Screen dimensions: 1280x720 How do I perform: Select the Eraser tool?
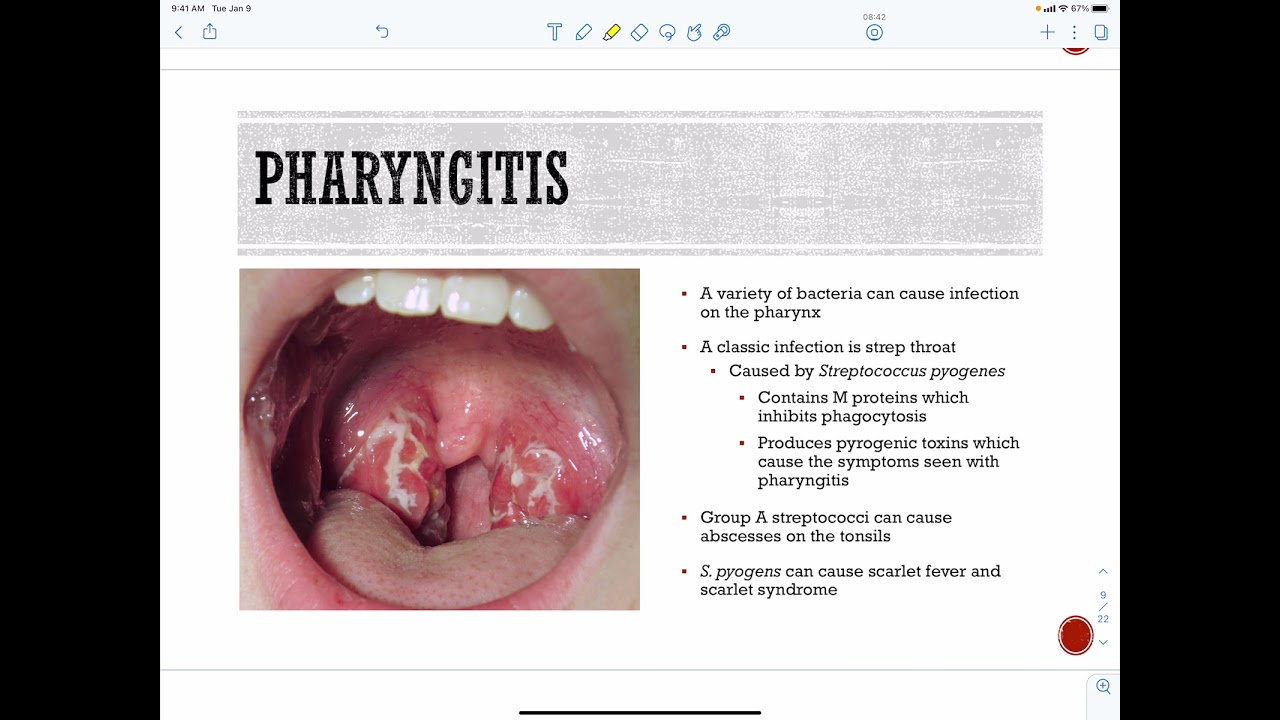(x=639, y=32)
